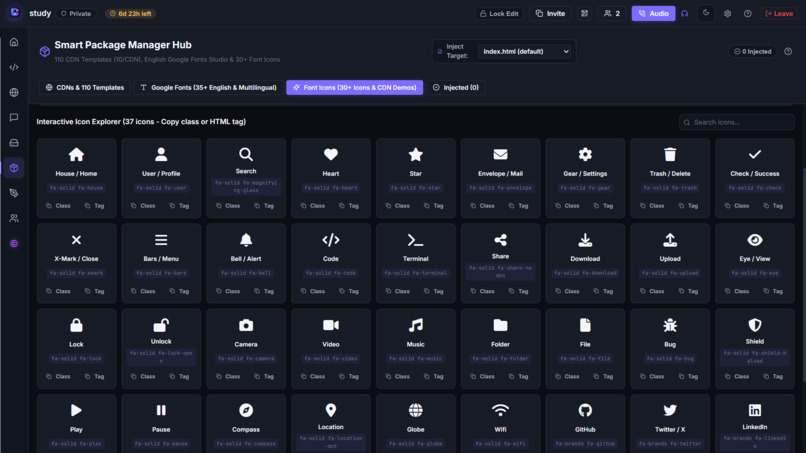806x453 pixels.
Task: Copy Class for User / Profile icon
Action: click(143, 206)
